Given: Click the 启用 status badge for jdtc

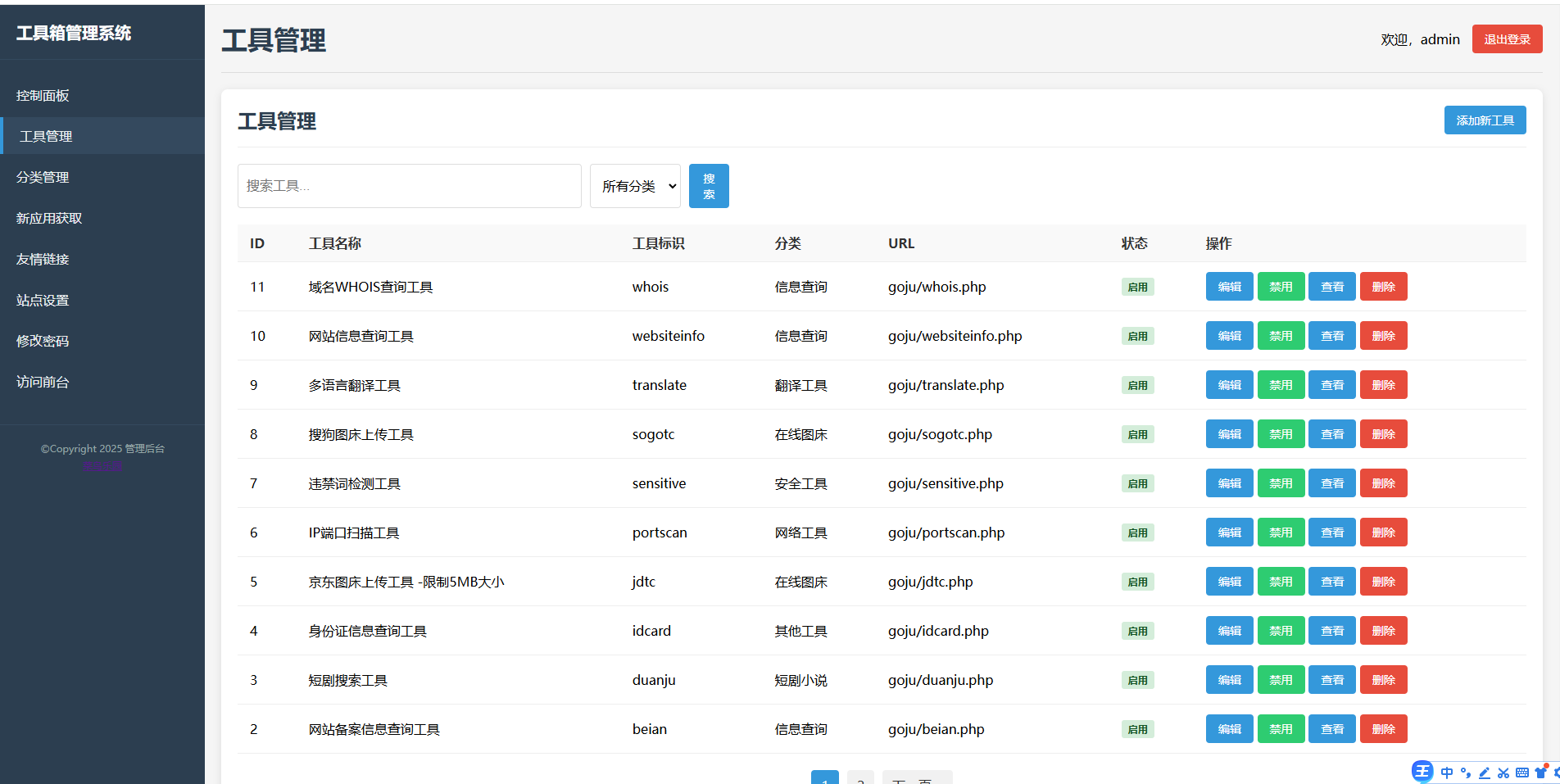Looking at the screenshot, I should (x=1137, y=581).
